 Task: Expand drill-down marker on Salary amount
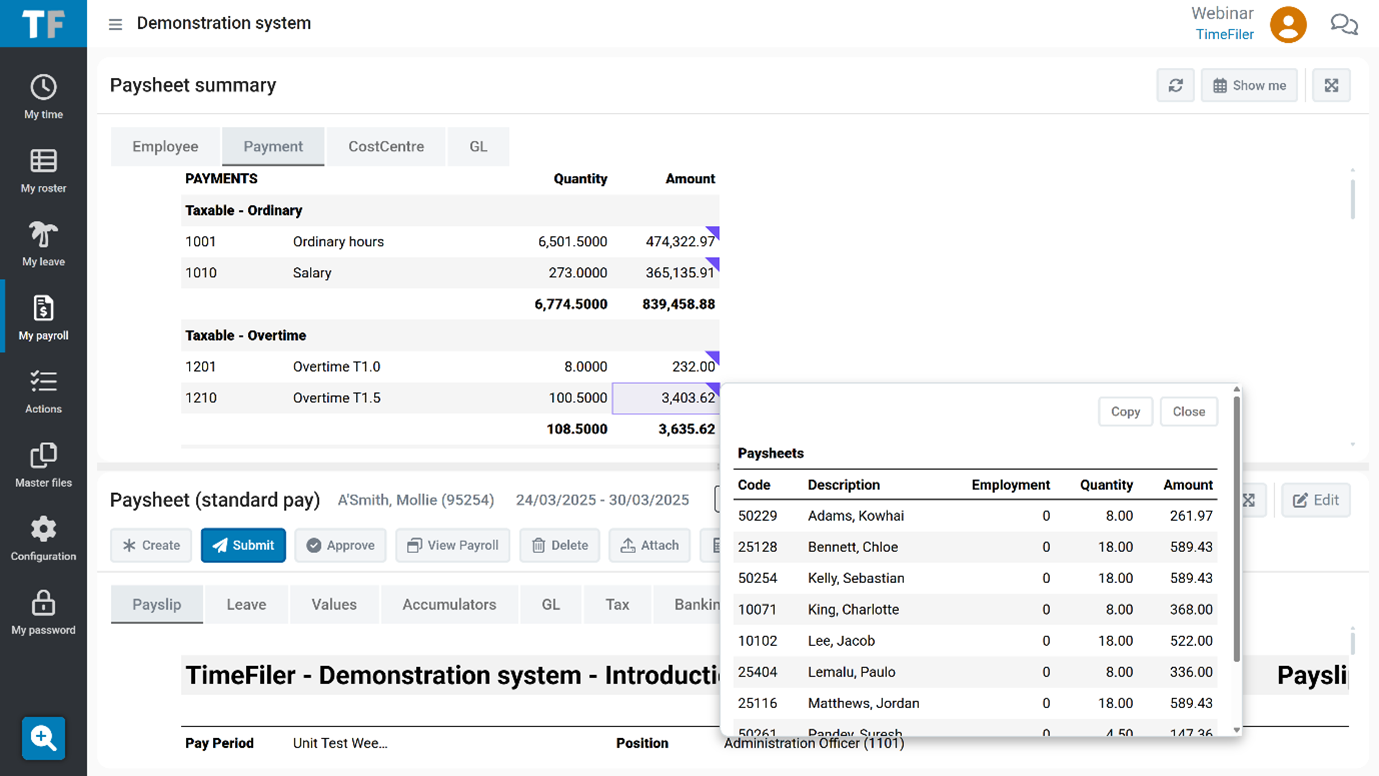point(713,263)
